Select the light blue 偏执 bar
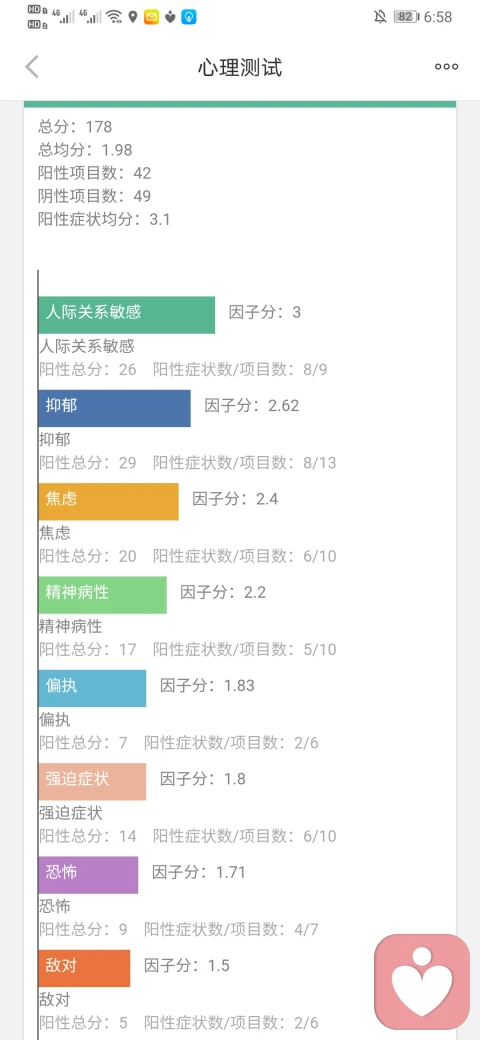The image size is (480, 1040). [x=92, y=688]
